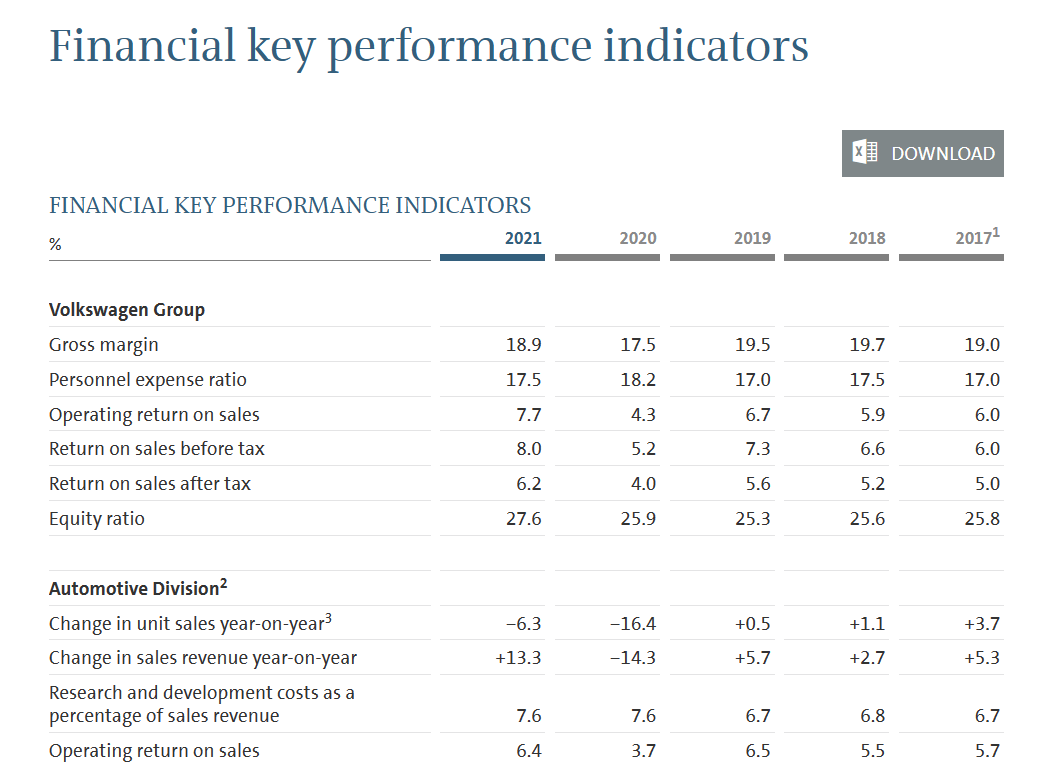Screen dimensions: 1052x764
Task: Click the Volkswagen Group section heading
Action: [x=127, y=310]
